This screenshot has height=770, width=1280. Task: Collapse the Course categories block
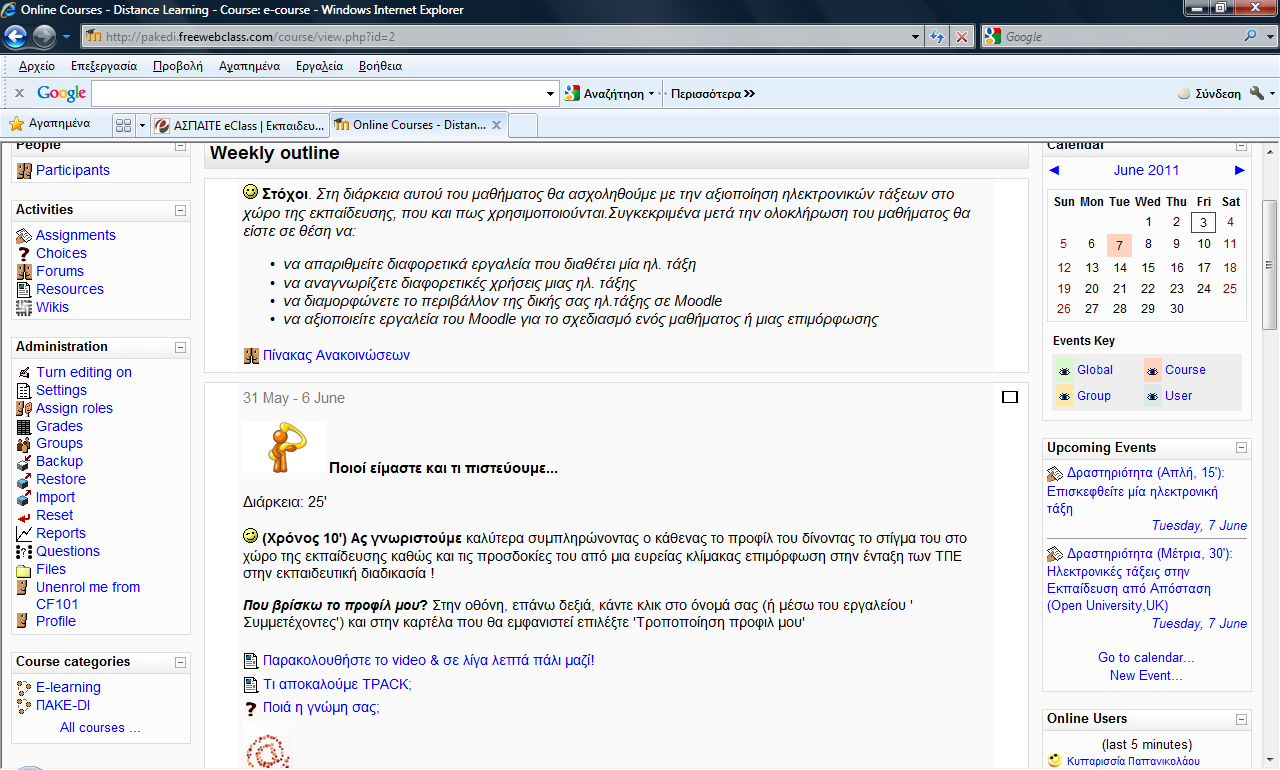(180, 662)
